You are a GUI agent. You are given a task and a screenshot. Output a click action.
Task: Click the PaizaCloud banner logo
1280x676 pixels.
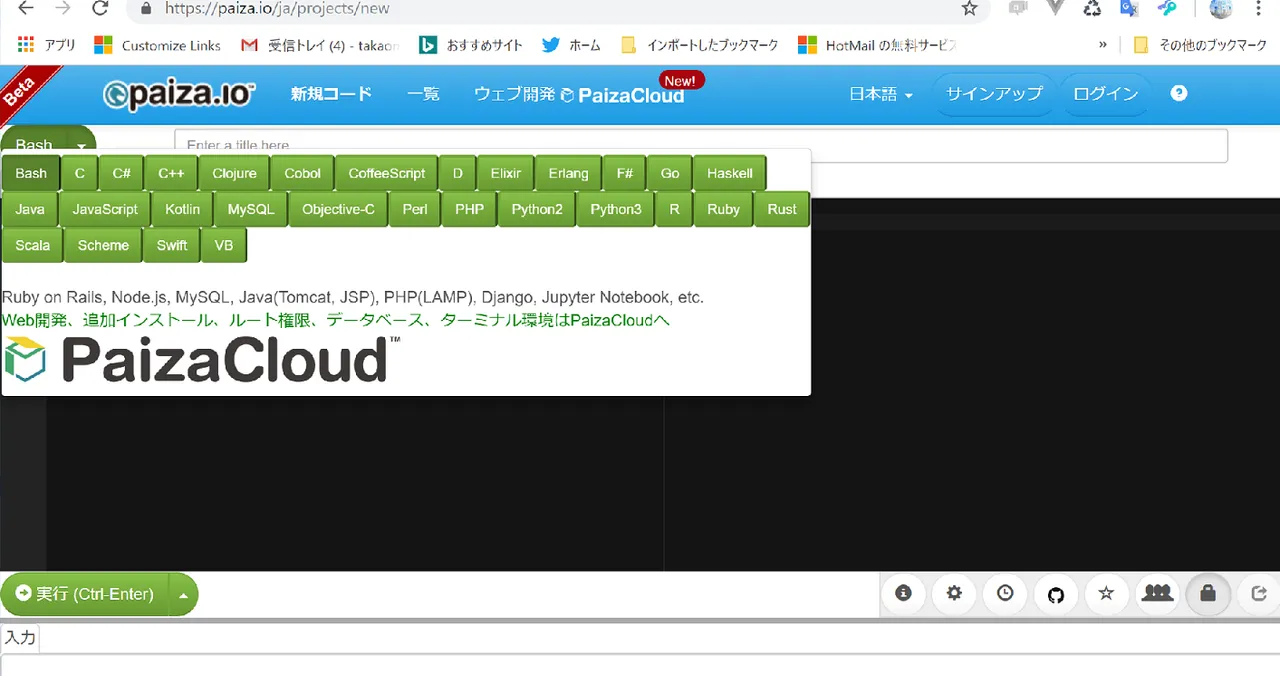point(201,360)
